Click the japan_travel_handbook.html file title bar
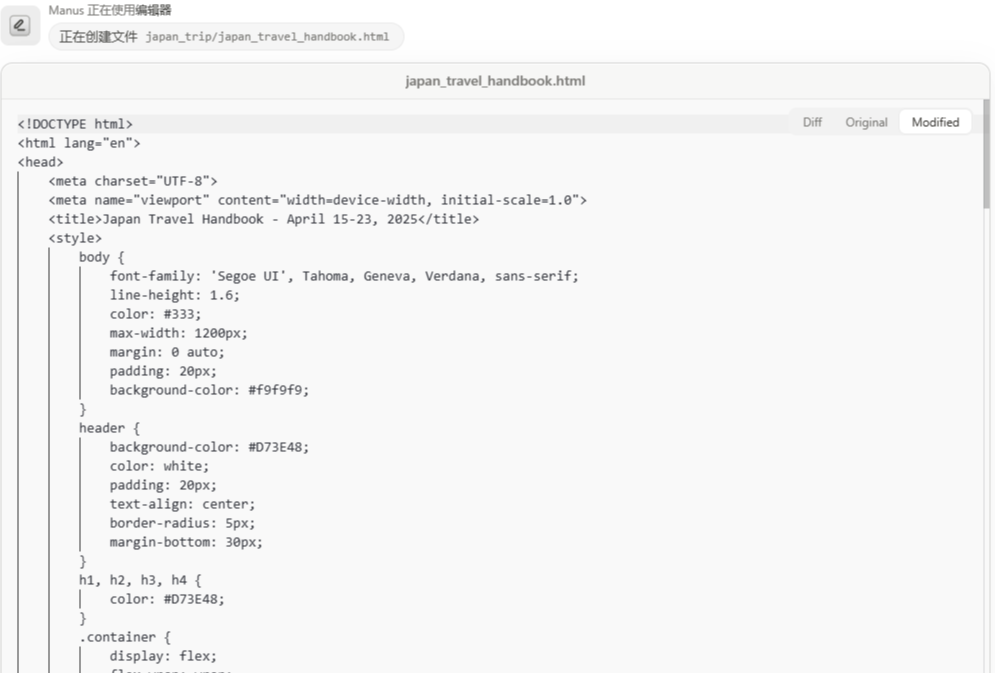The width and height of the screenshot is (995, 673). (x=495, y=81)
